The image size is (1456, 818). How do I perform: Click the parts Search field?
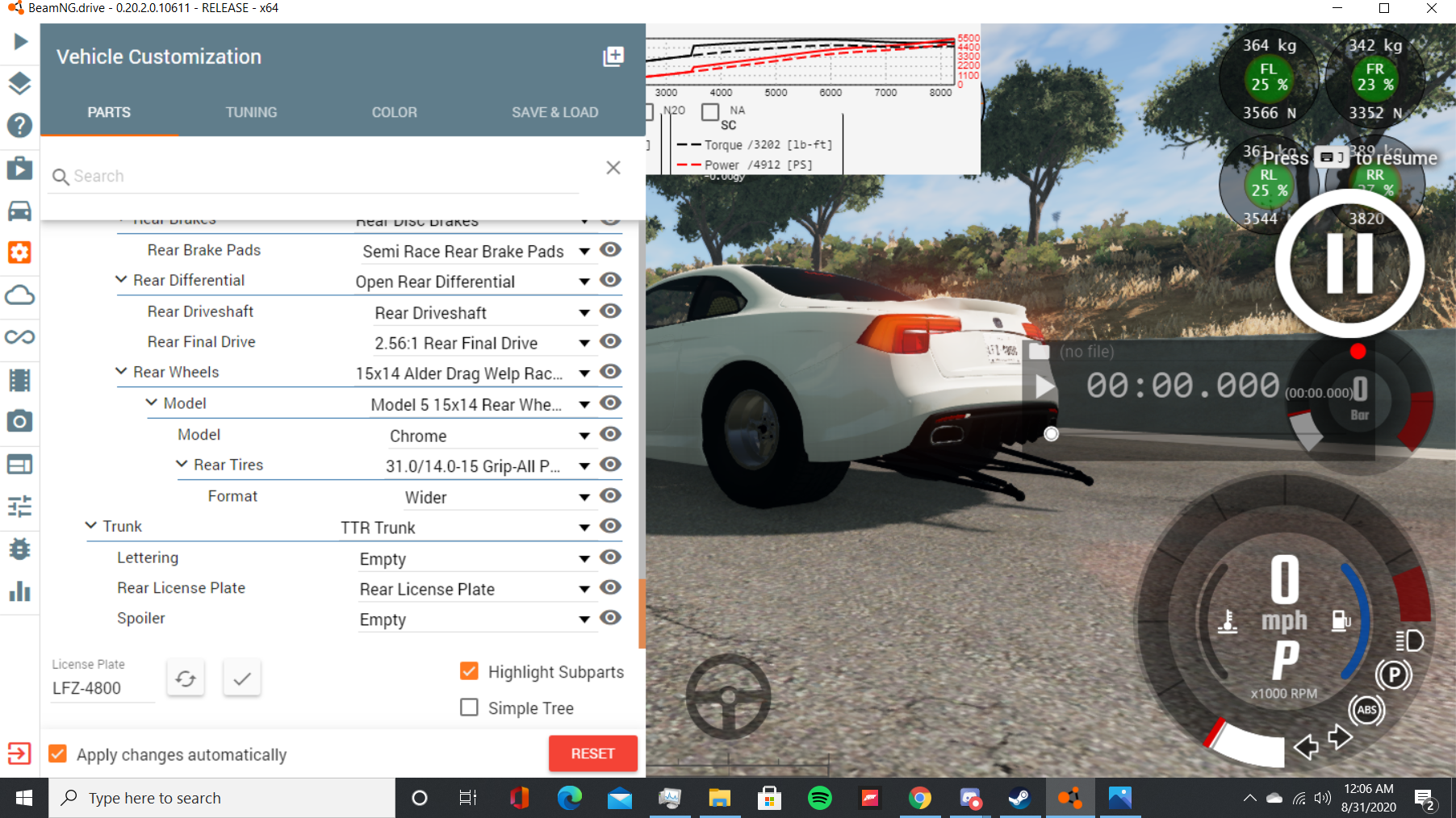coord(315,176)
